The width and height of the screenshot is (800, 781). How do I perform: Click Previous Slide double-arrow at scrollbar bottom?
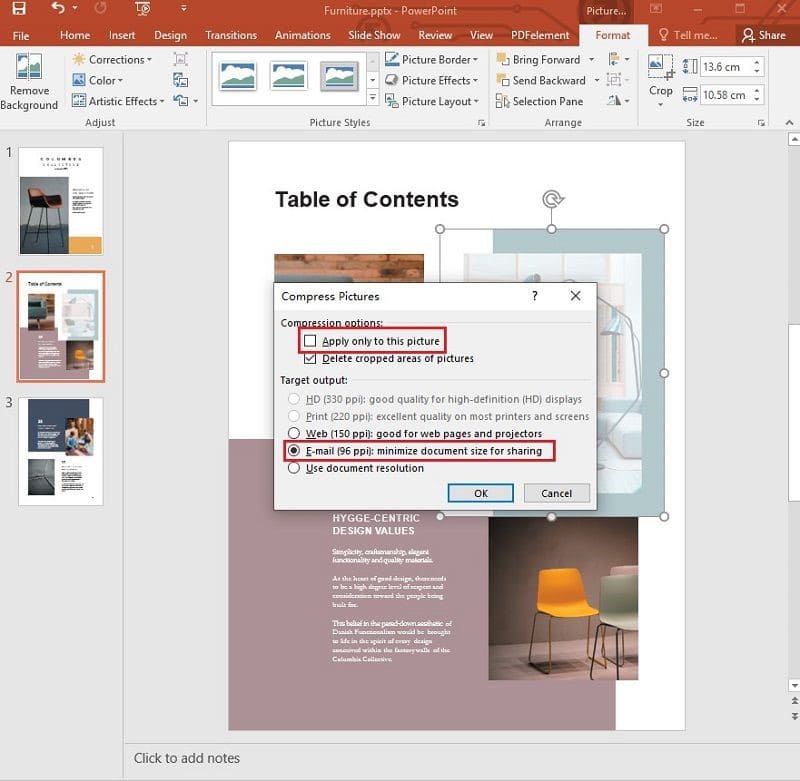tap(794, 701)
